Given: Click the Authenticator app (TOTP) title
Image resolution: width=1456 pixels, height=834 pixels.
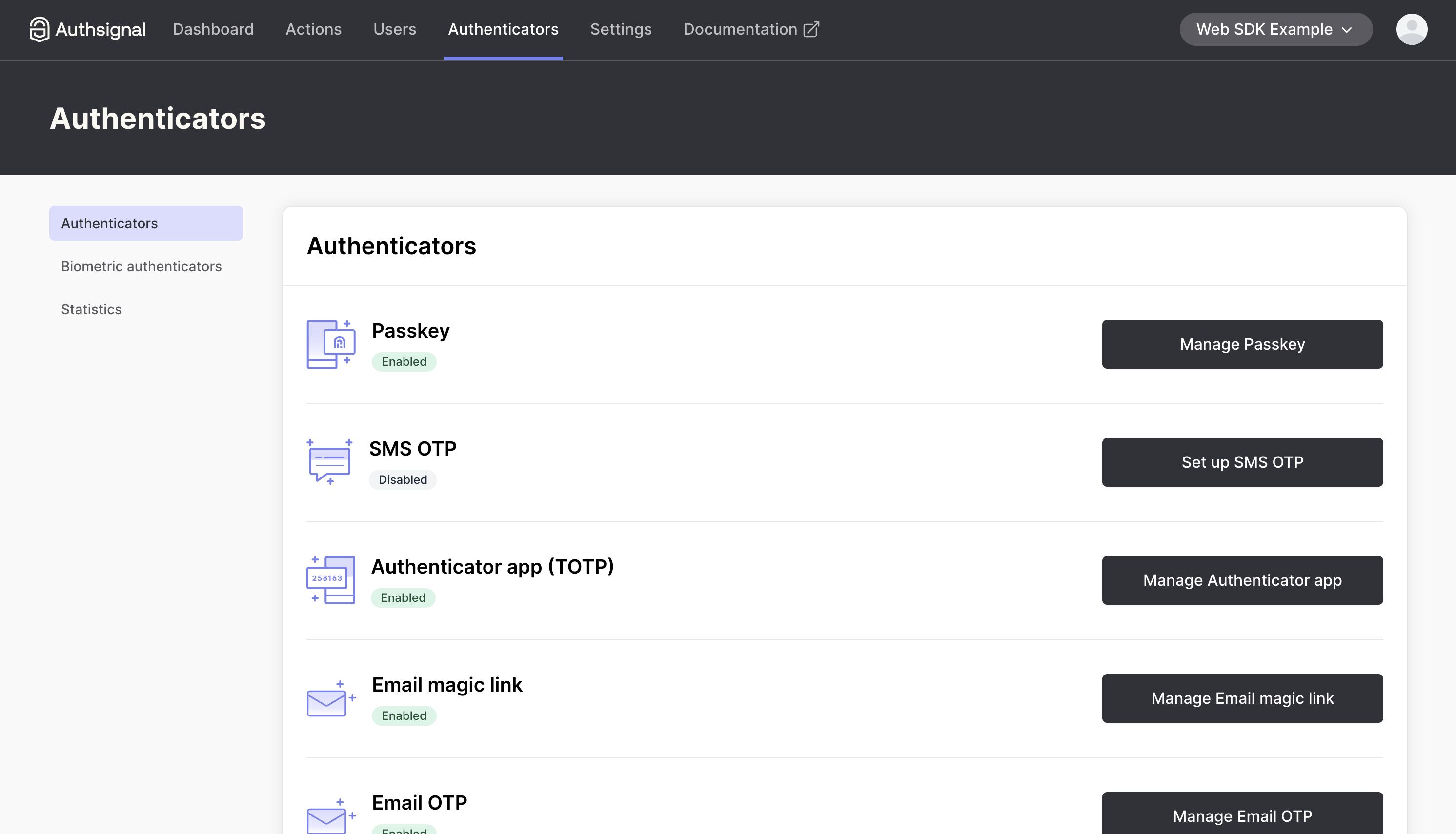Looking at the screenshot, I should pos(492,567).
